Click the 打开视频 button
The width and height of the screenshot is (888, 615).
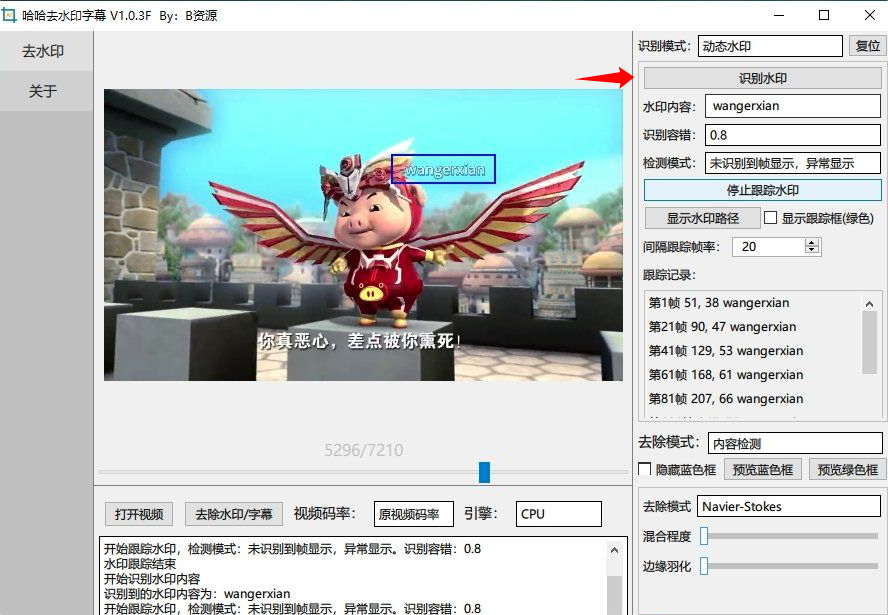(x=139, y=514)
